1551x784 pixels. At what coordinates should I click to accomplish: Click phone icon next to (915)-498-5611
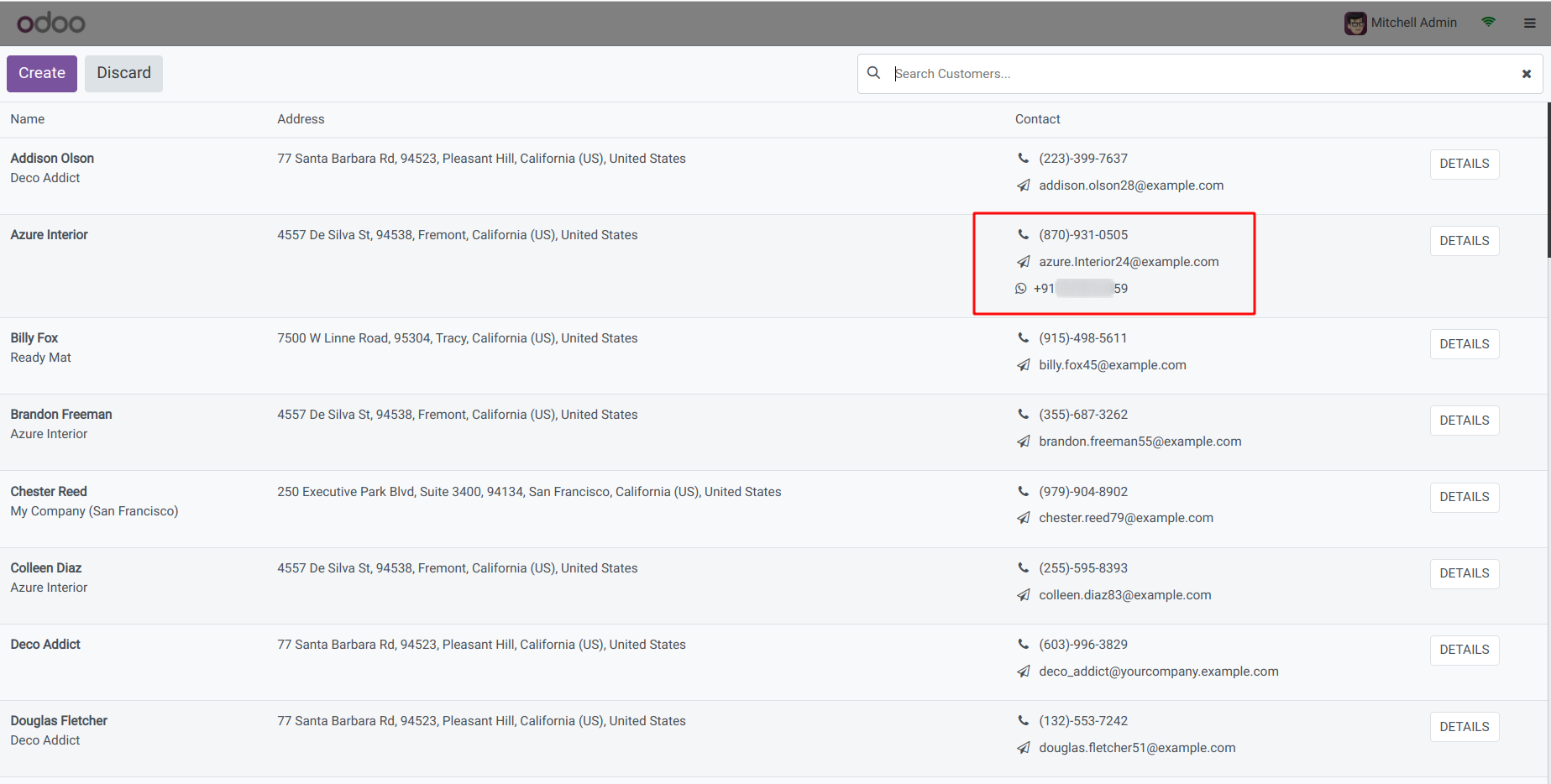point(1023,337)
